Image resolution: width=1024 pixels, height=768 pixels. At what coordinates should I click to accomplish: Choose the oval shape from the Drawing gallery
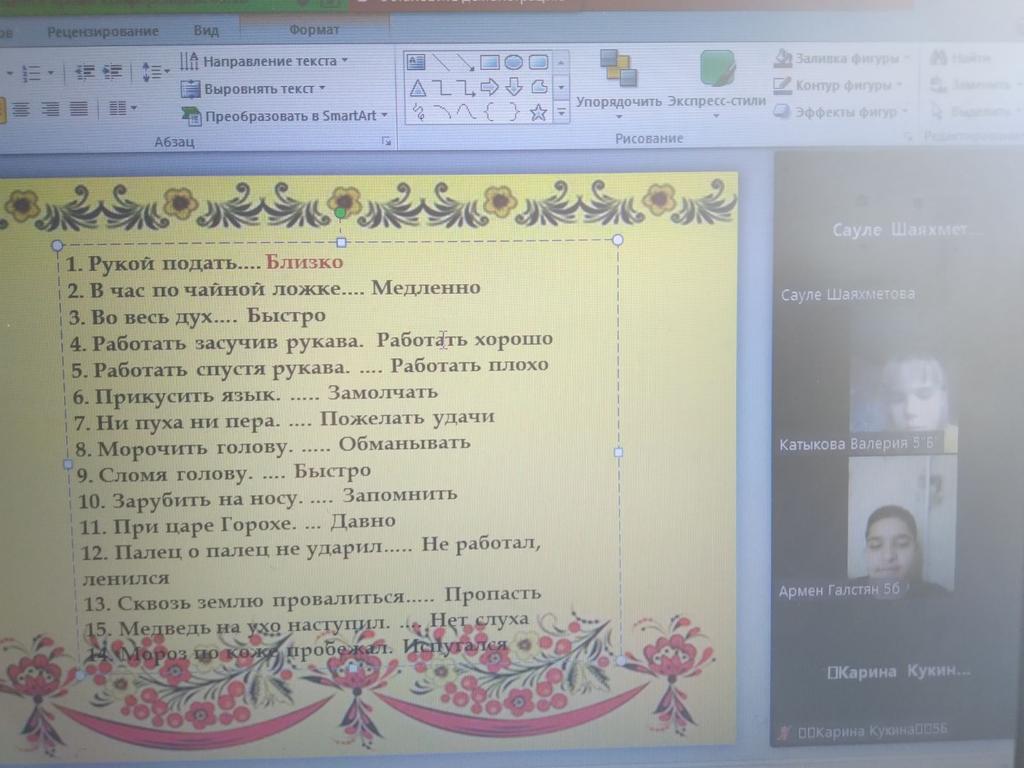513,62
